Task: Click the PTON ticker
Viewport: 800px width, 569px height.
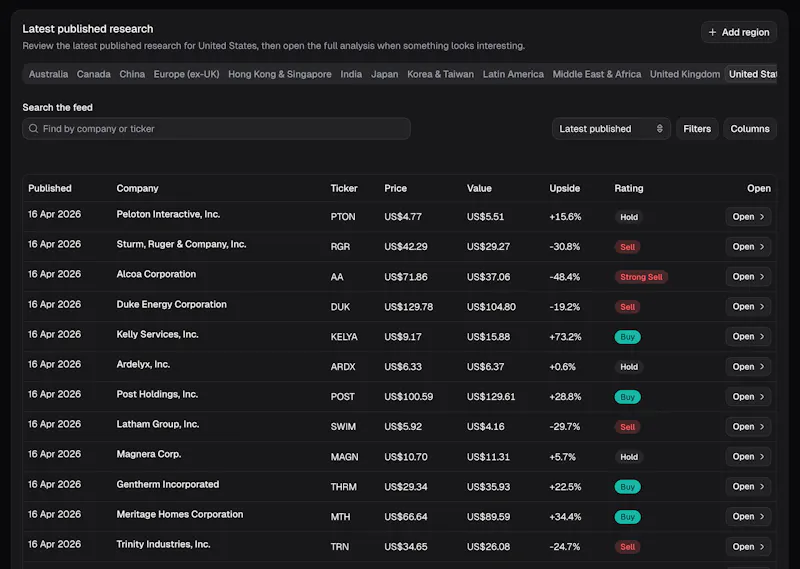Action: [x=343, y=217]
